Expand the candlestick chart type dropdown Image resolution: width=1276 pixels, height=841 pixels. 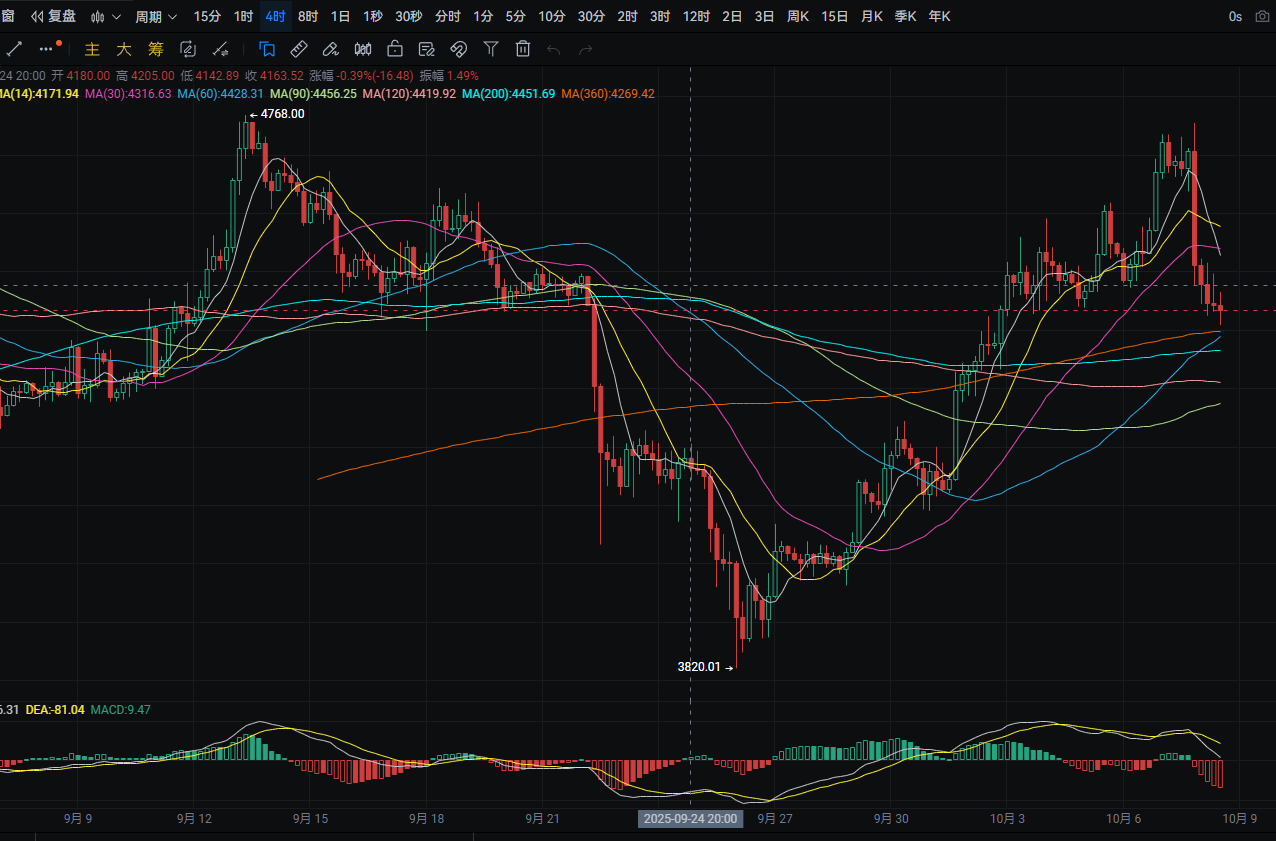105,16
